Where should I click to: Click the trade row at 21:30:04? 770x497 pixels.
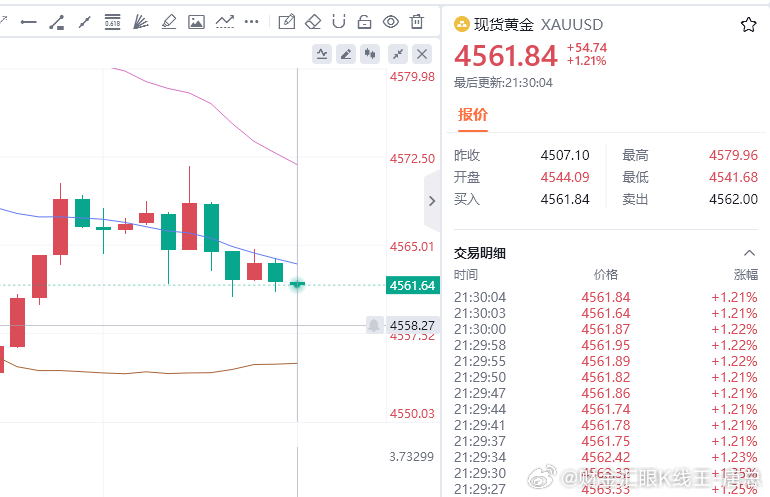coord(605,297)
